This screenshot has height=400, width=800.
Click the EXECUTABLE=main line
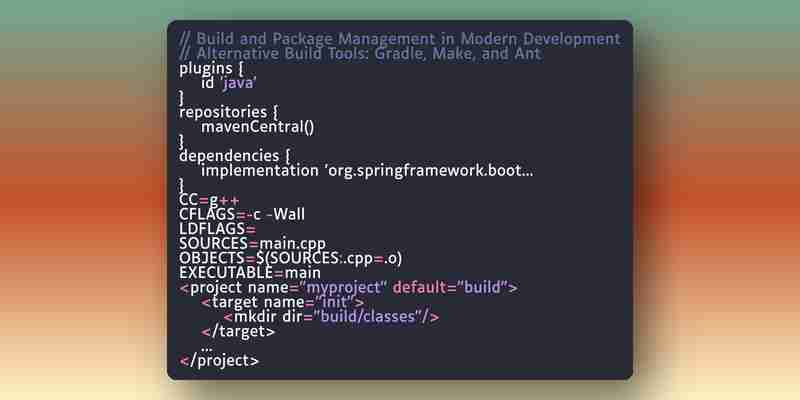click(250, 273)
